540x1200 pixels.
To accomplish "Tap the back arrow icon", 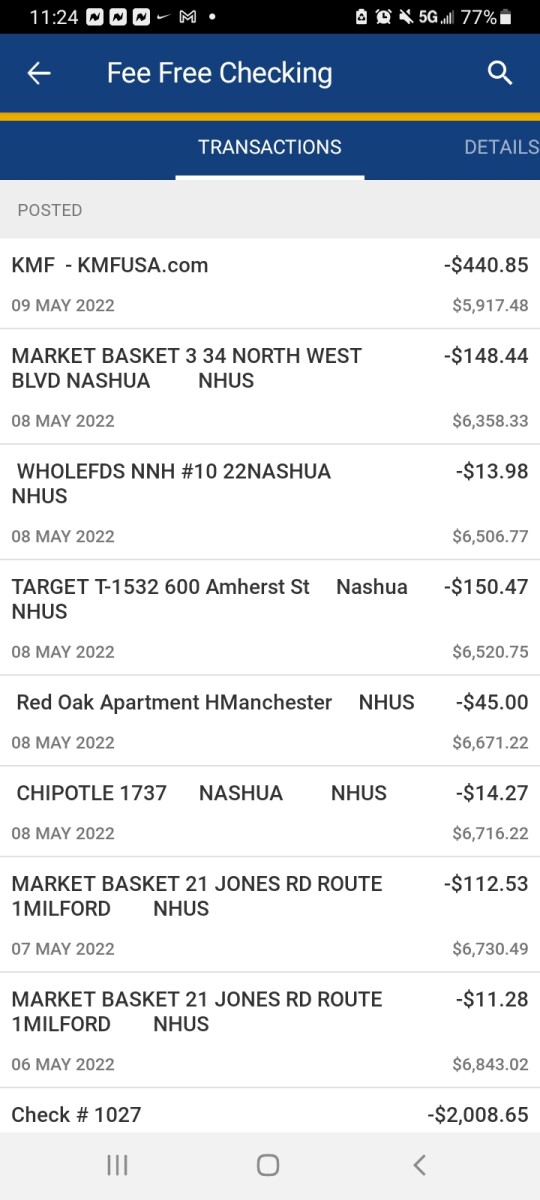I will [39, 73].
